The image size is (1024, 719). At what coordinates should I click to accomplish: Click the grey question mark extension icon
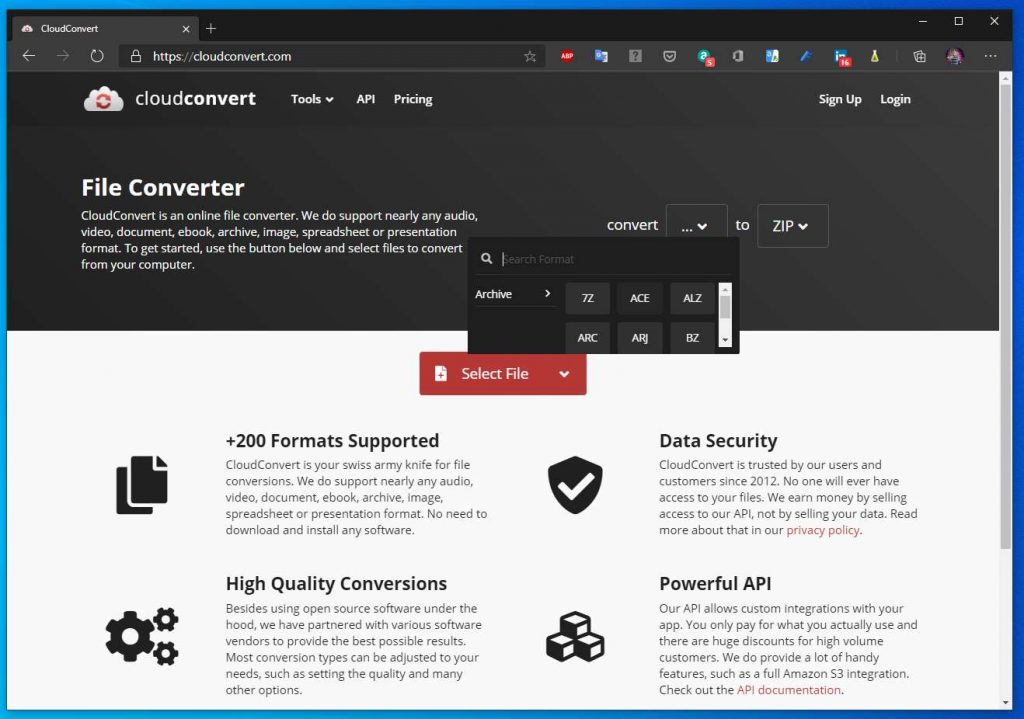635,56
